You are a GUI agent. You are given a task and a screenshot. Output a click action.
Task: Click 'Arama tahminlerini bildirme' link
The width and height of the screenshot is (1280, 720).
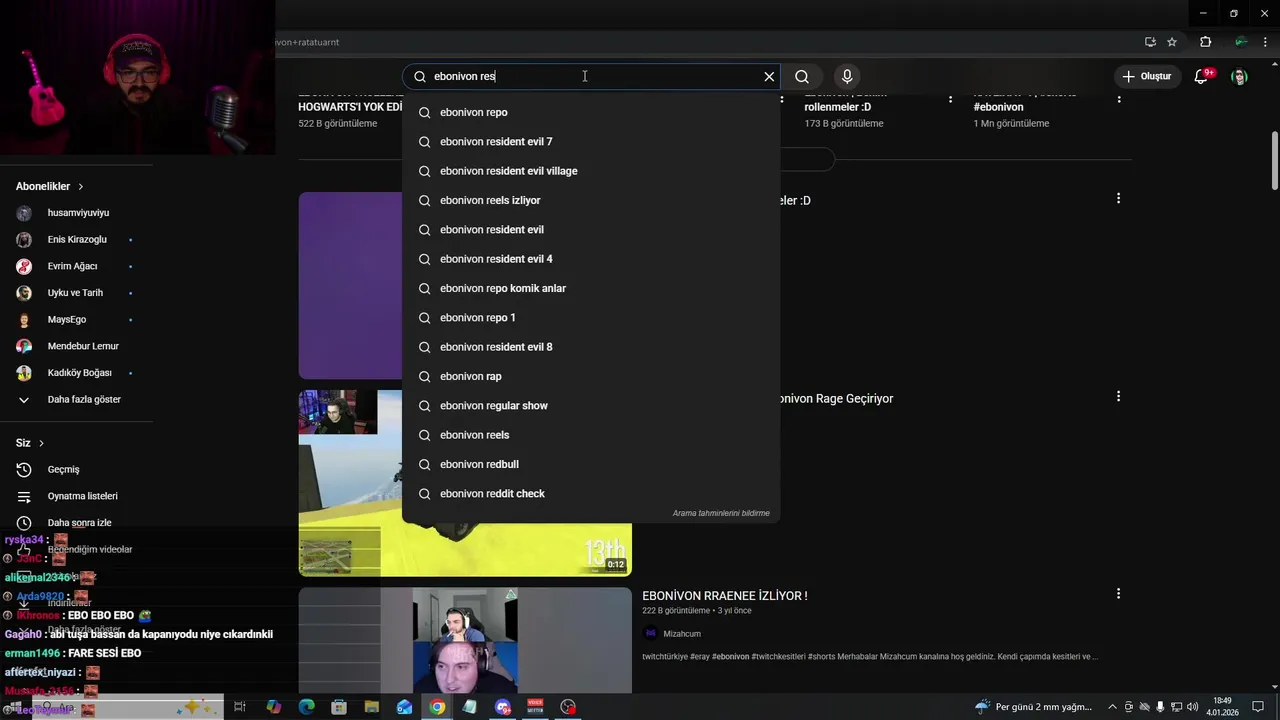point(721,513)
